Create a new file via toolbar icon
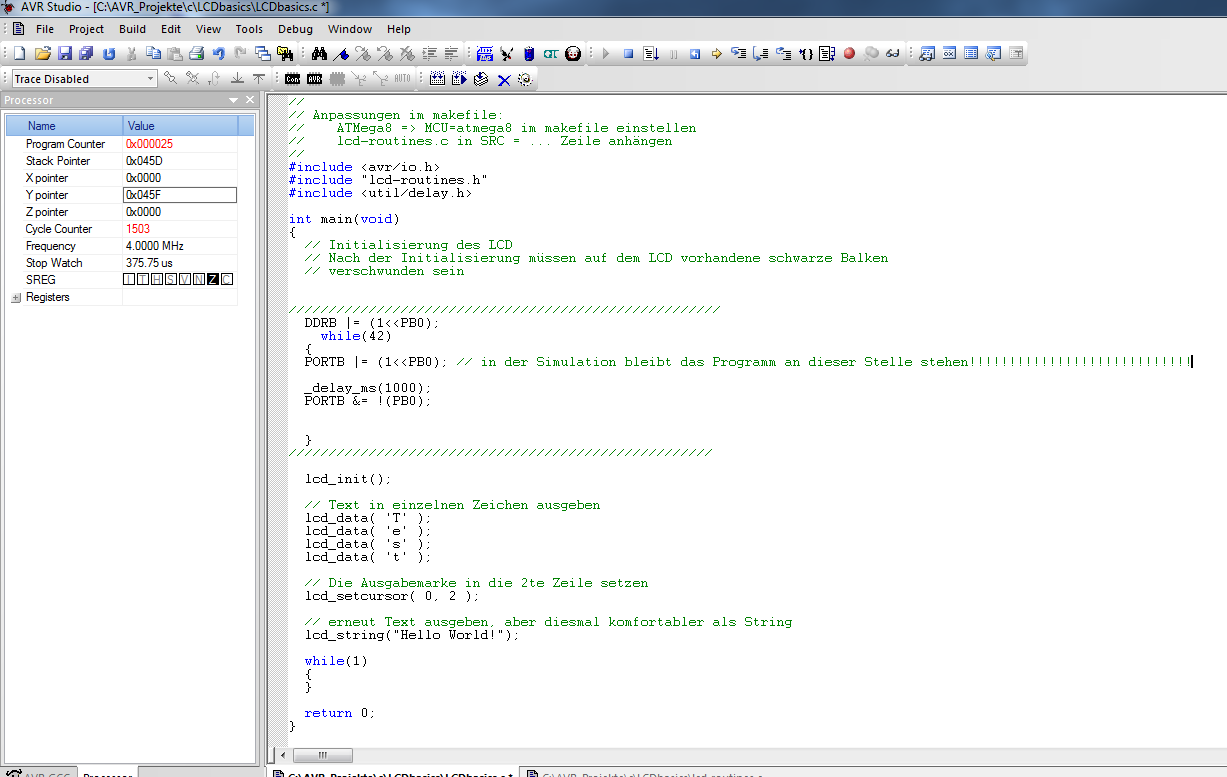Screen dimensions: 1227x777 (x=19, y=53)
